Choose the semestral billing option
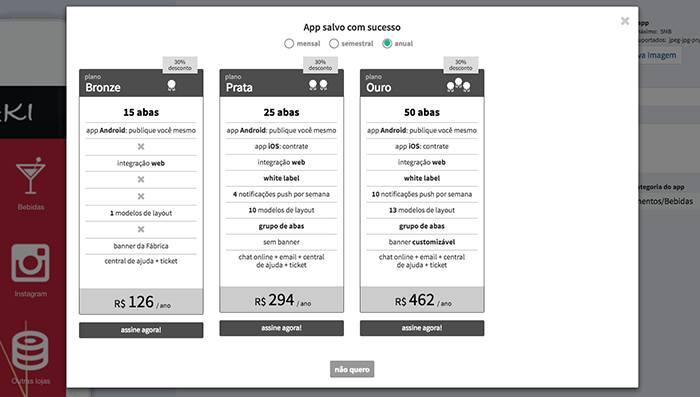This screenshot has height=397, width=700. point(334,43)
